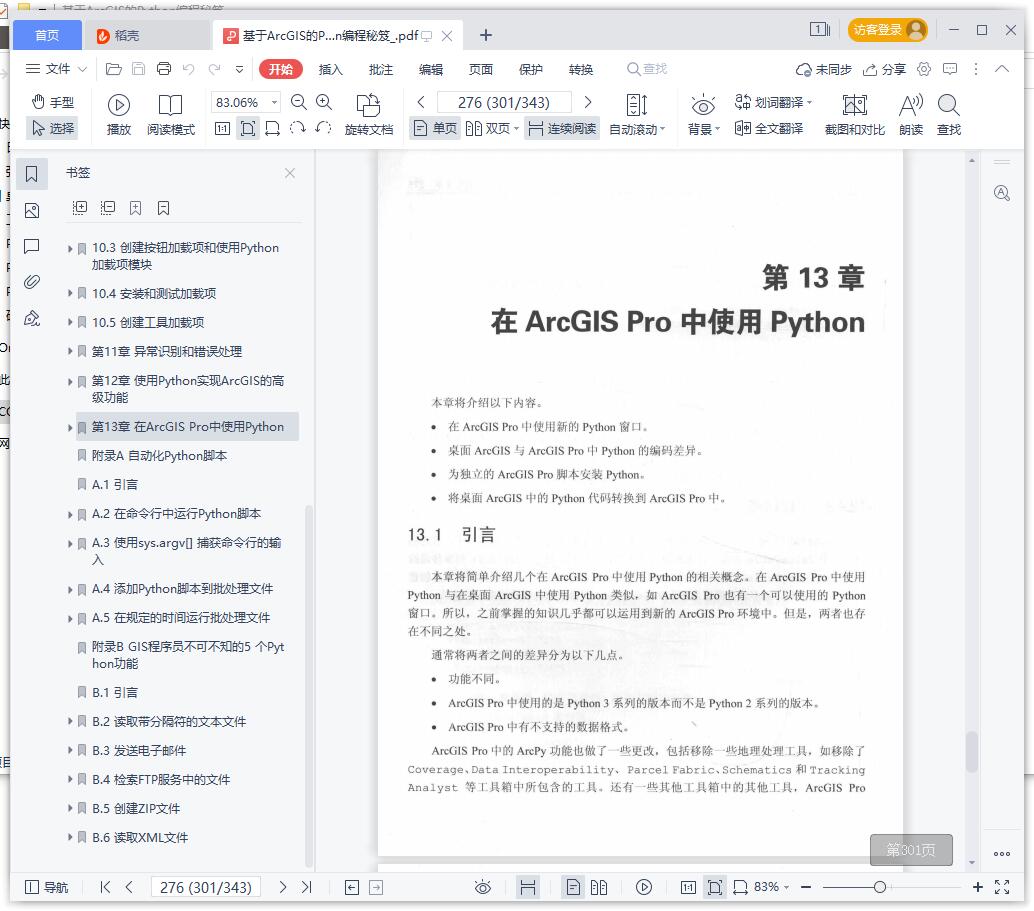Jump to the last page in status bar

(307, 887)
